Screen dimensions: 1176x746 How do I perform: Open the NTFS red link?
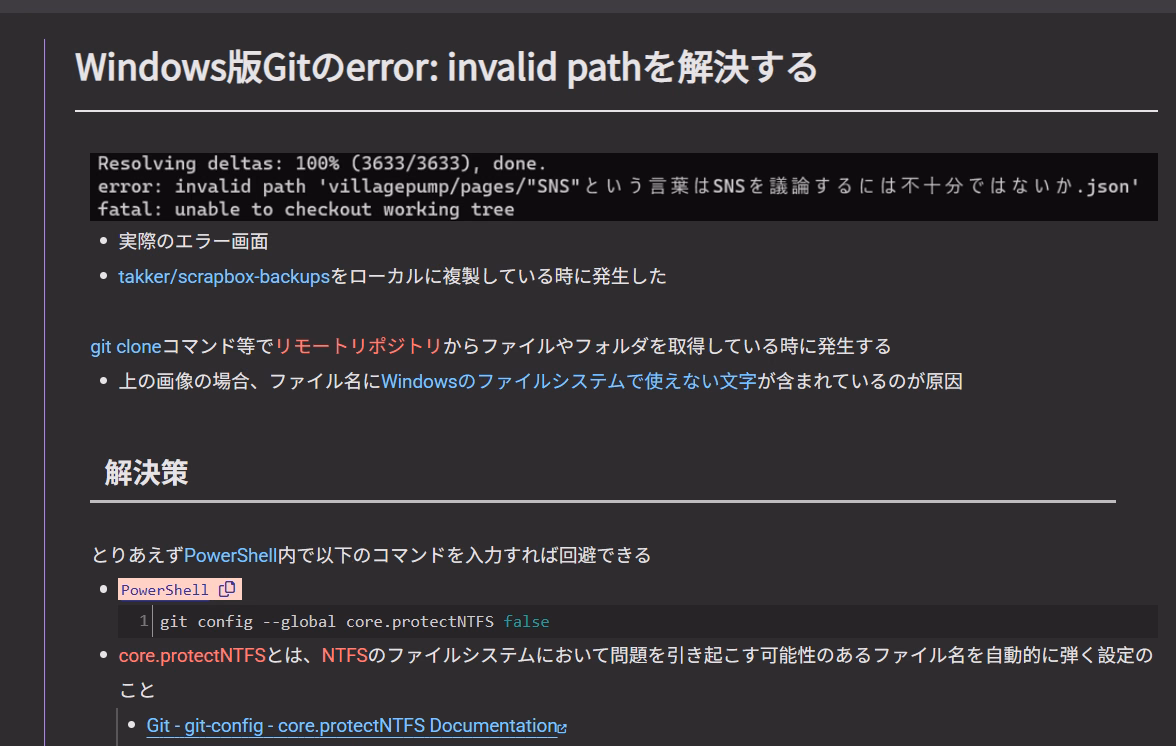click(344, 656)
